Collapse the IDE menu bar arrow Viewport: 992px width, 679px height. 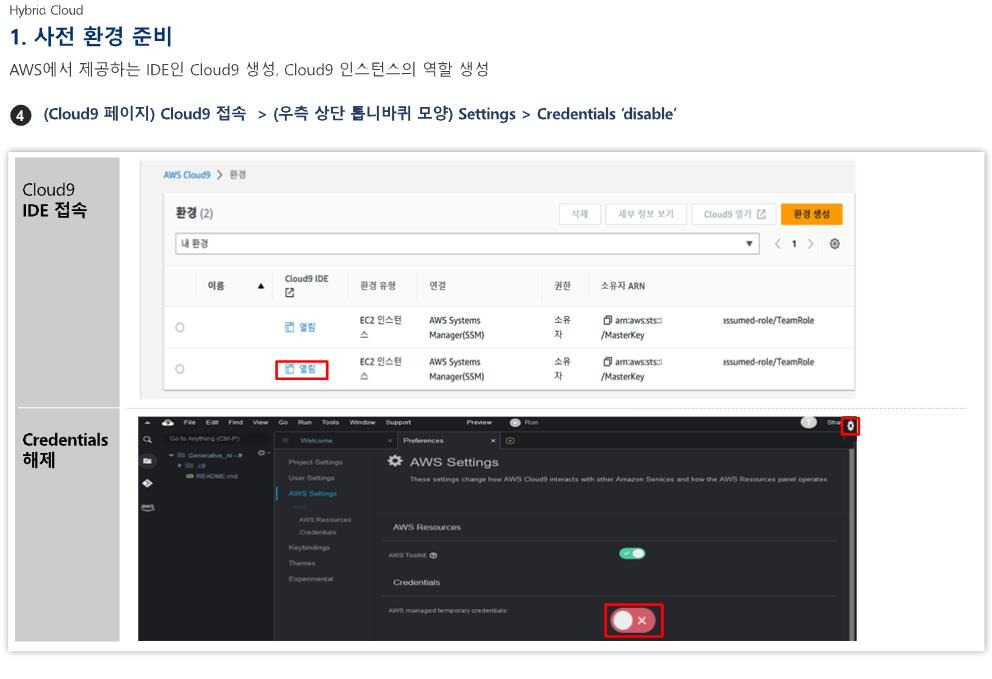pos(147,422)
